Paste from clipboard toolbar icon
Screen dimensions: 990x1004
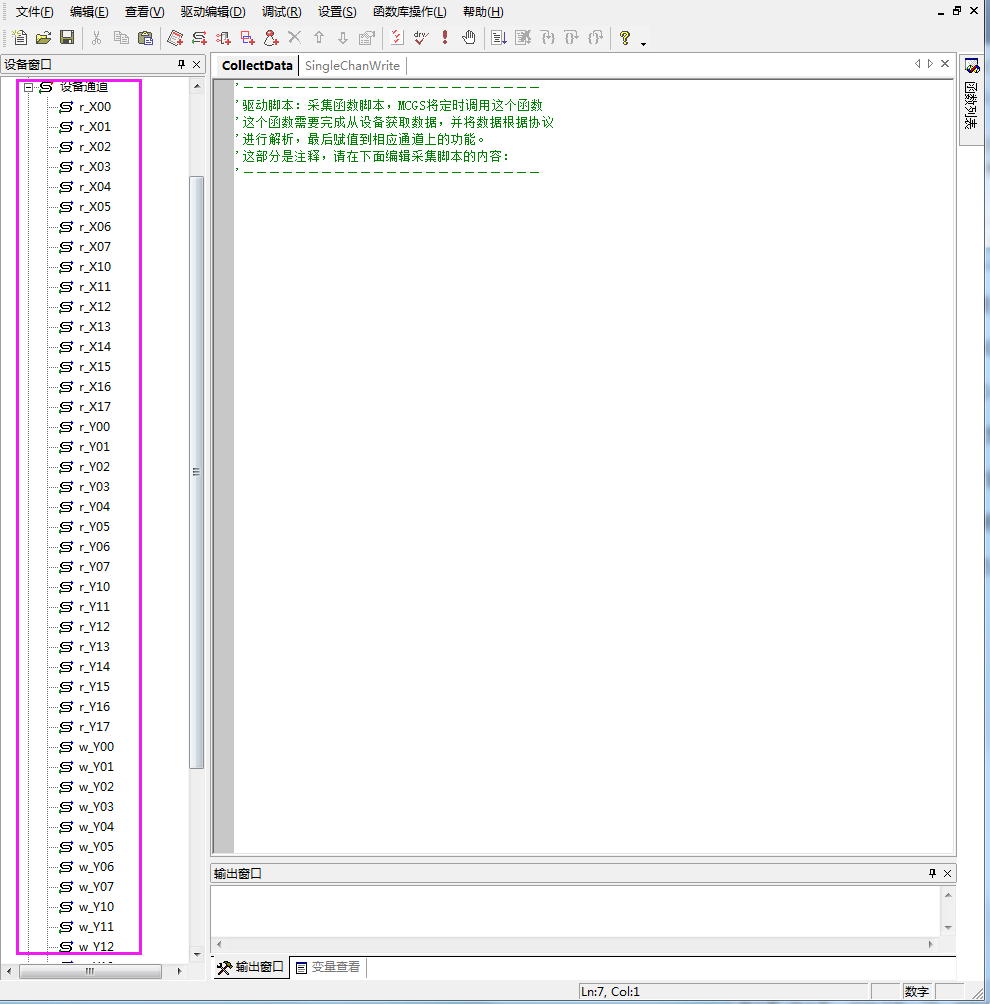tap(145, 38)
